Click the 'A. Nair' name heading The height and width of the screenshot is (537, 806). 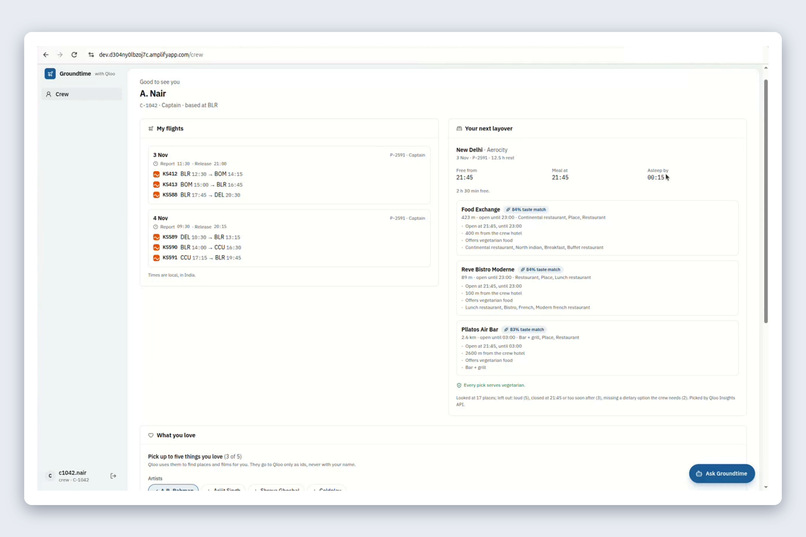153,94
